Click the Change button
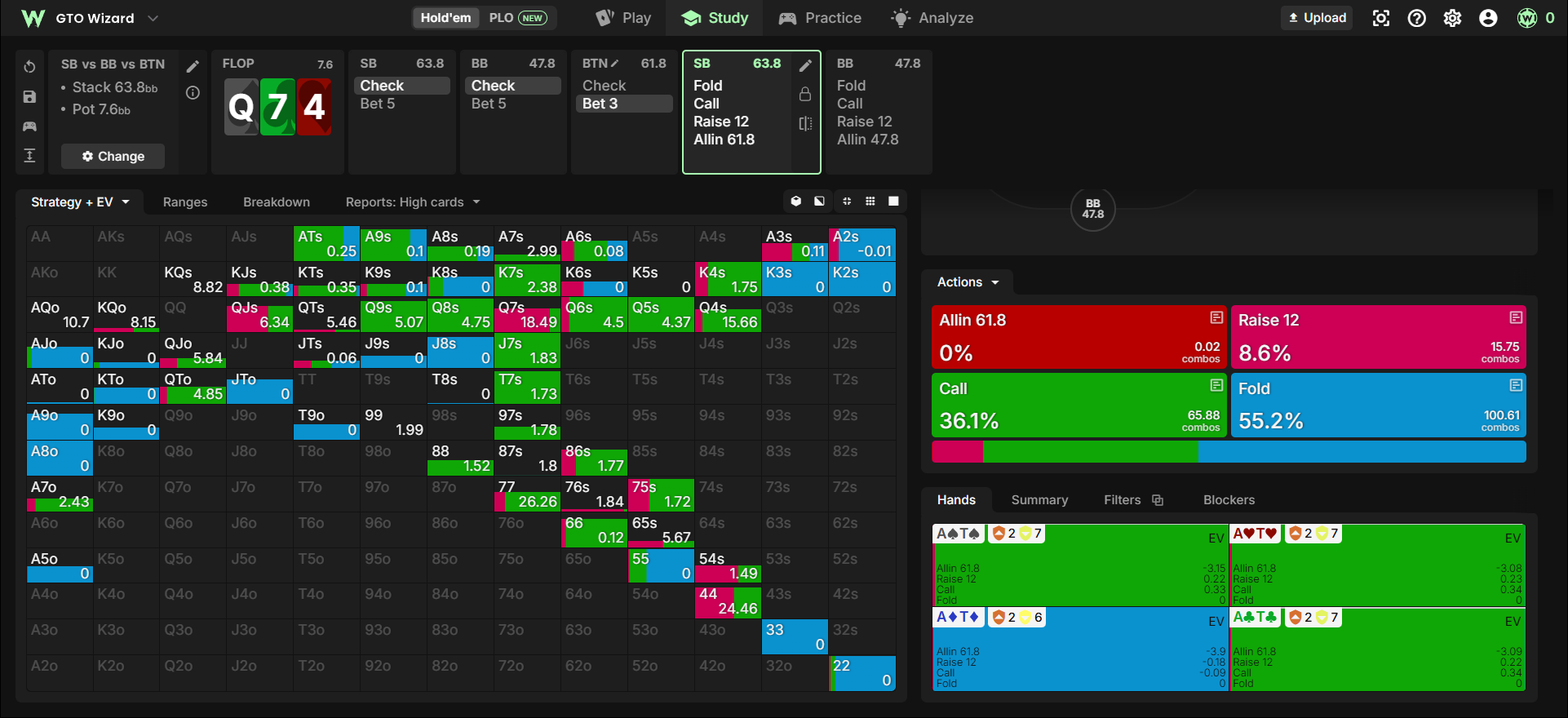1568x718 pixels. tap(113, 156)
